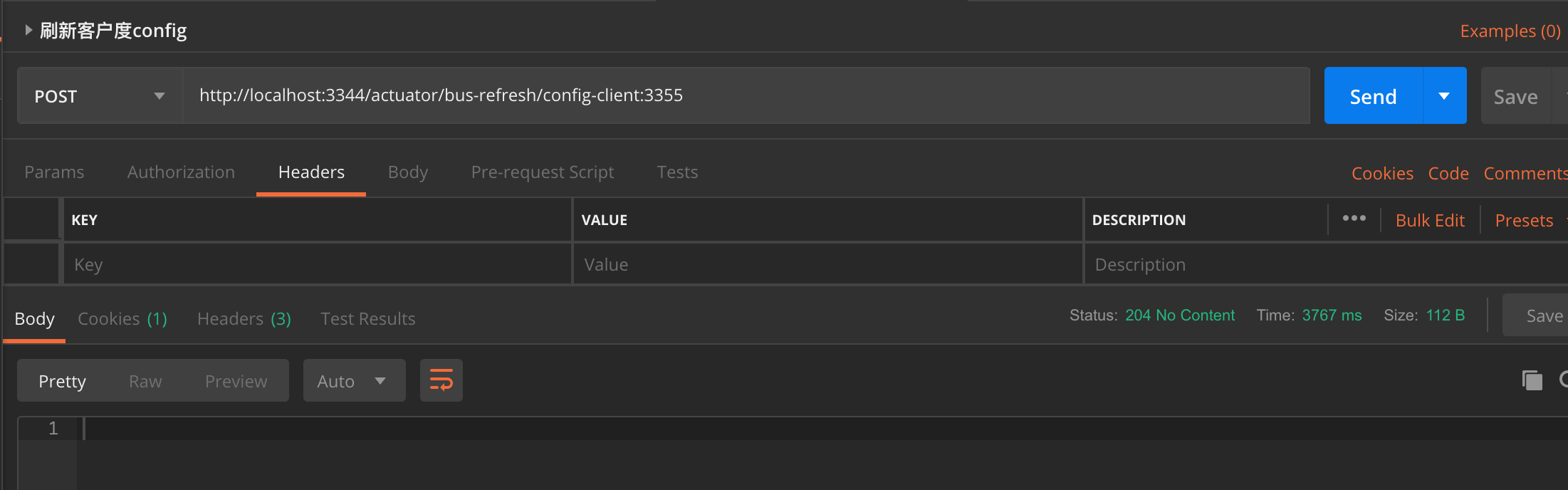Open the Cookies link
Image resolution: width=1568 pixels, height=490 pixels.
(x=1382, y=174)
